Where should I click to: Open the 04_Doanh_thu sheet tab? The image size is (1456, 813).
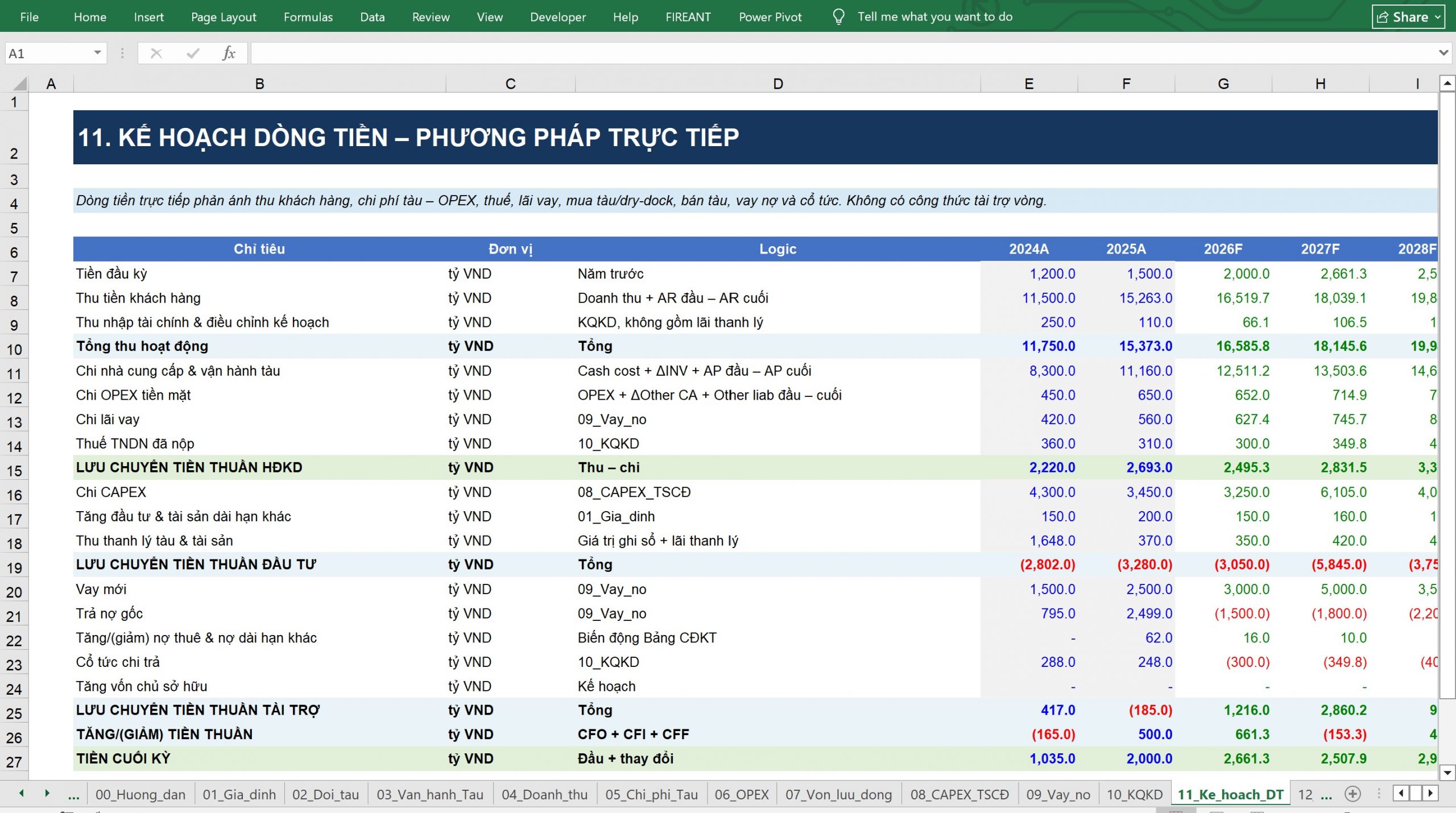(544, 794)
